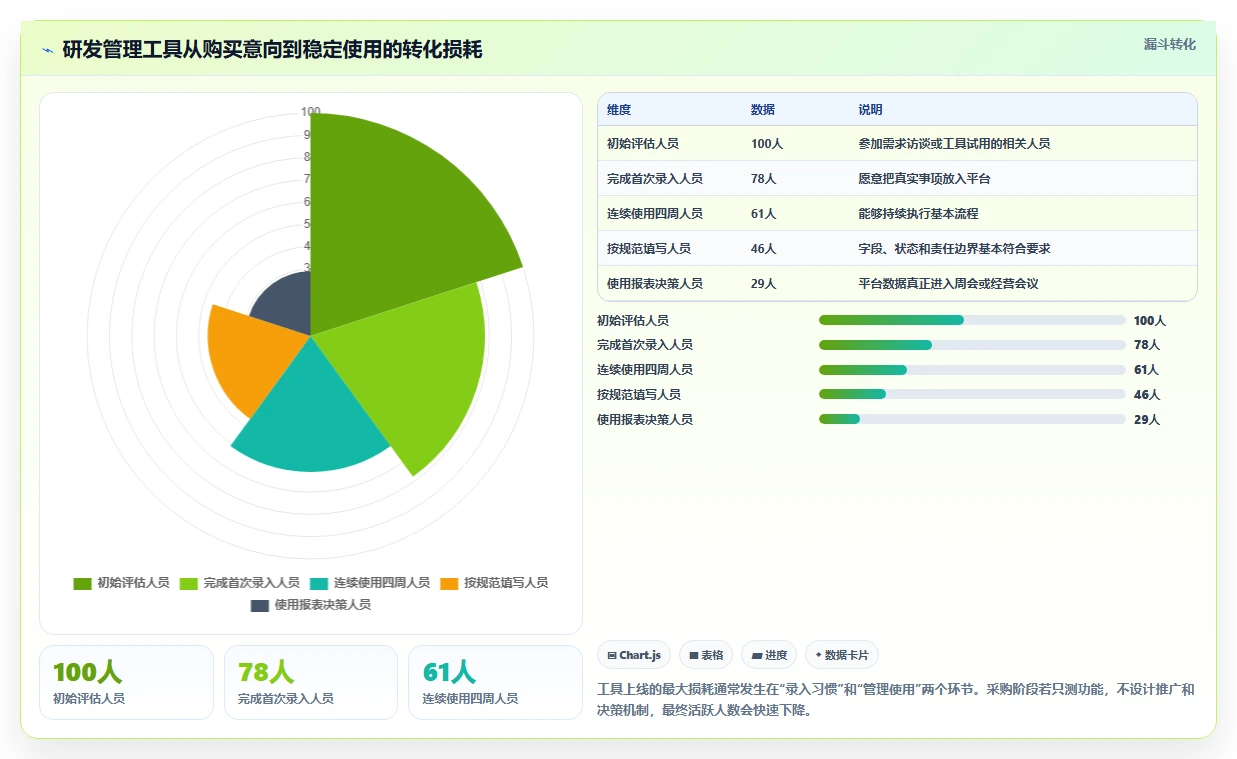Viewport: 1237px width, 759px height.
Task: Select the 完成首次录入人员 table cell
Action: (x=655, y=179)
